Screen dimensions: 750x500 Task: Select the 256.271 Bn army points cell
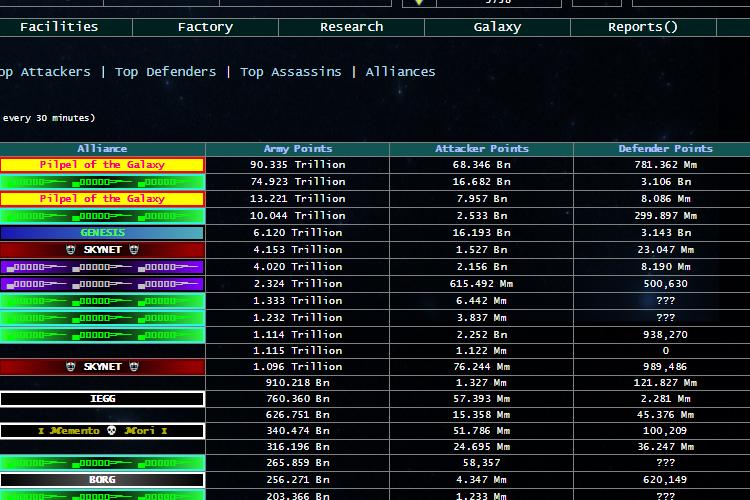tap(298, 479)
